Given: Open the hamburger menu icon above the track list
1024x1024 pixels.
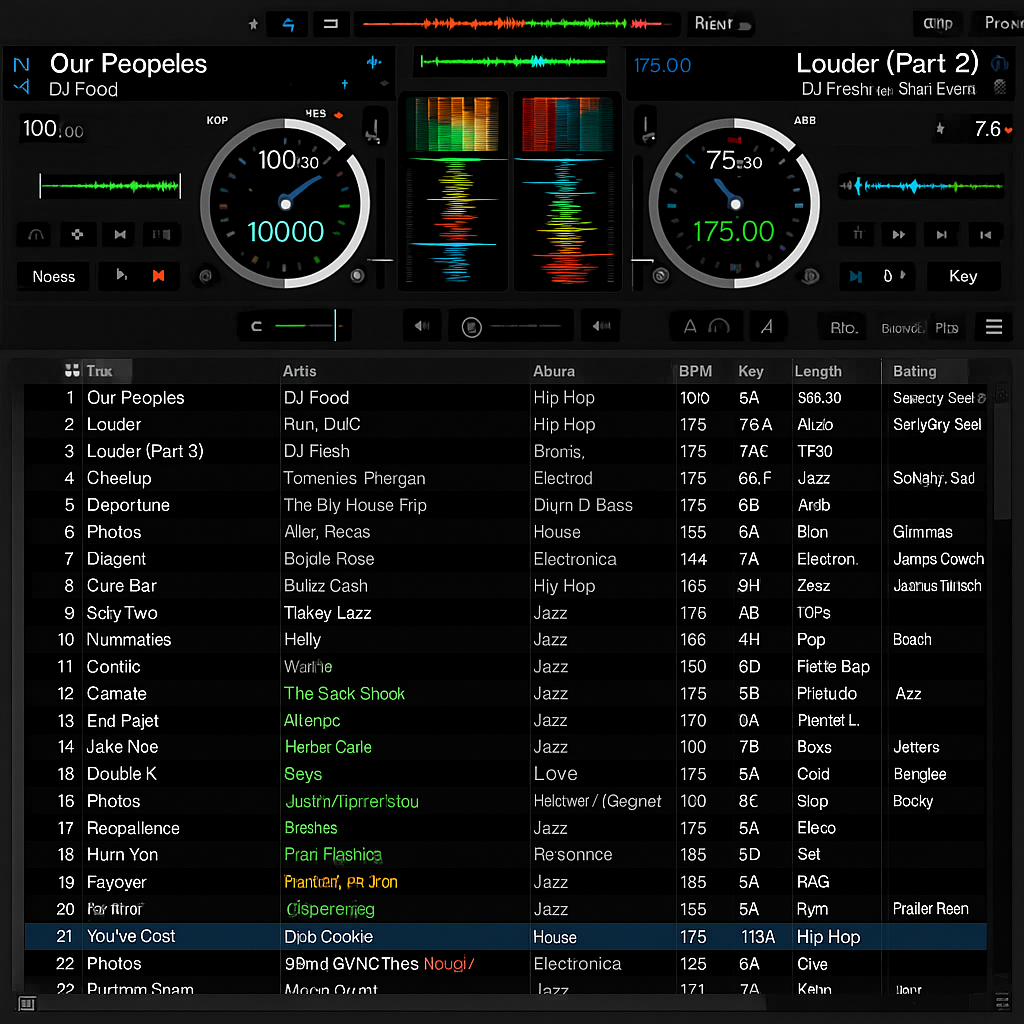Looking at the screenshot, I should pyautogui.click(x=994, y=327).
